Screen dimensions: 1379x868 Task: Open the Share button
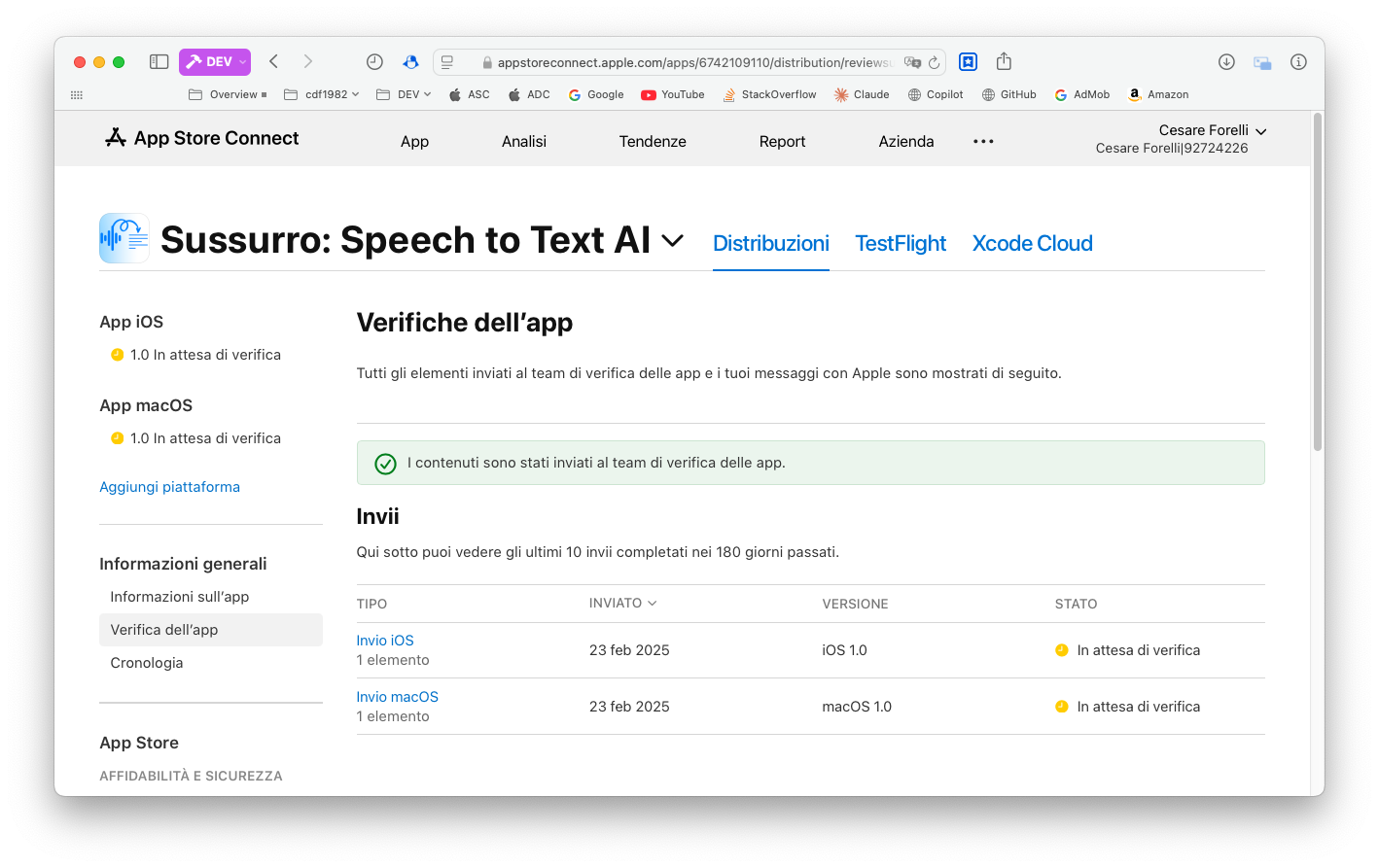click(x=1004, y=62)
